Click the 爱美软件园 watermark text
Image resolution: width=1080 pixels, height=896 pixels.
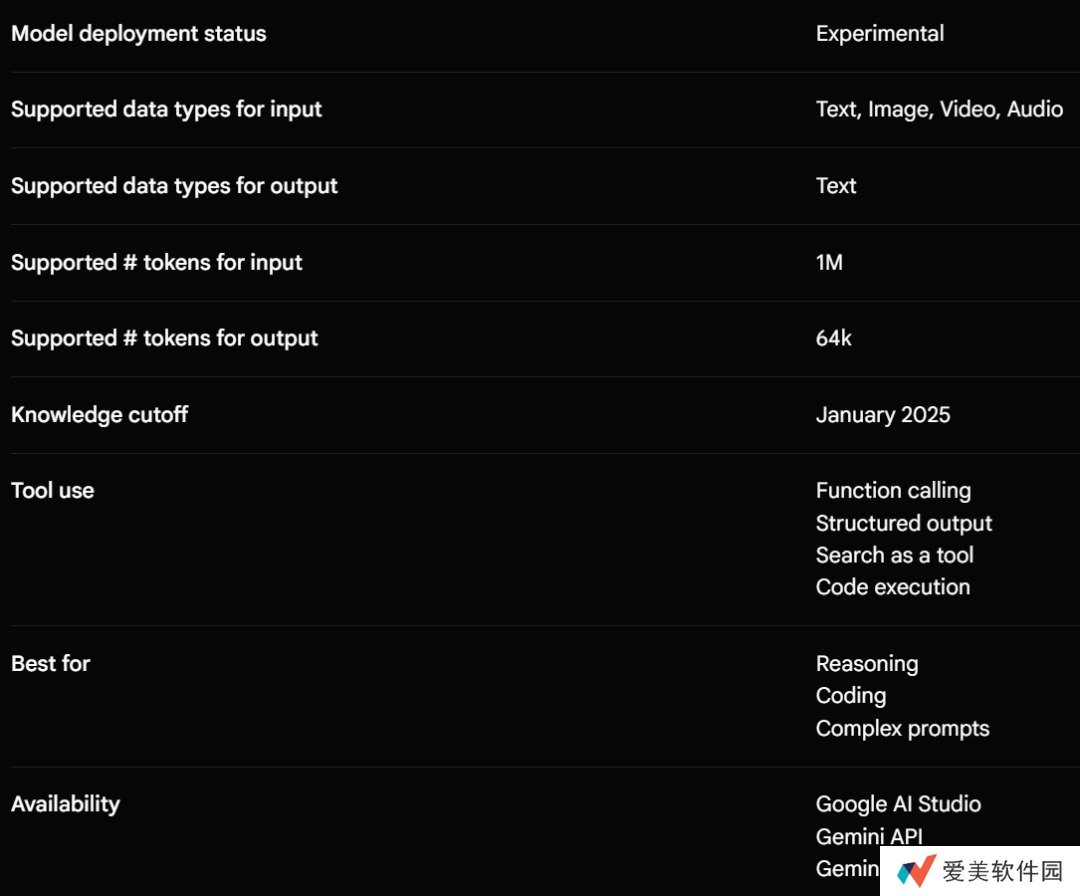(1002, 871)
